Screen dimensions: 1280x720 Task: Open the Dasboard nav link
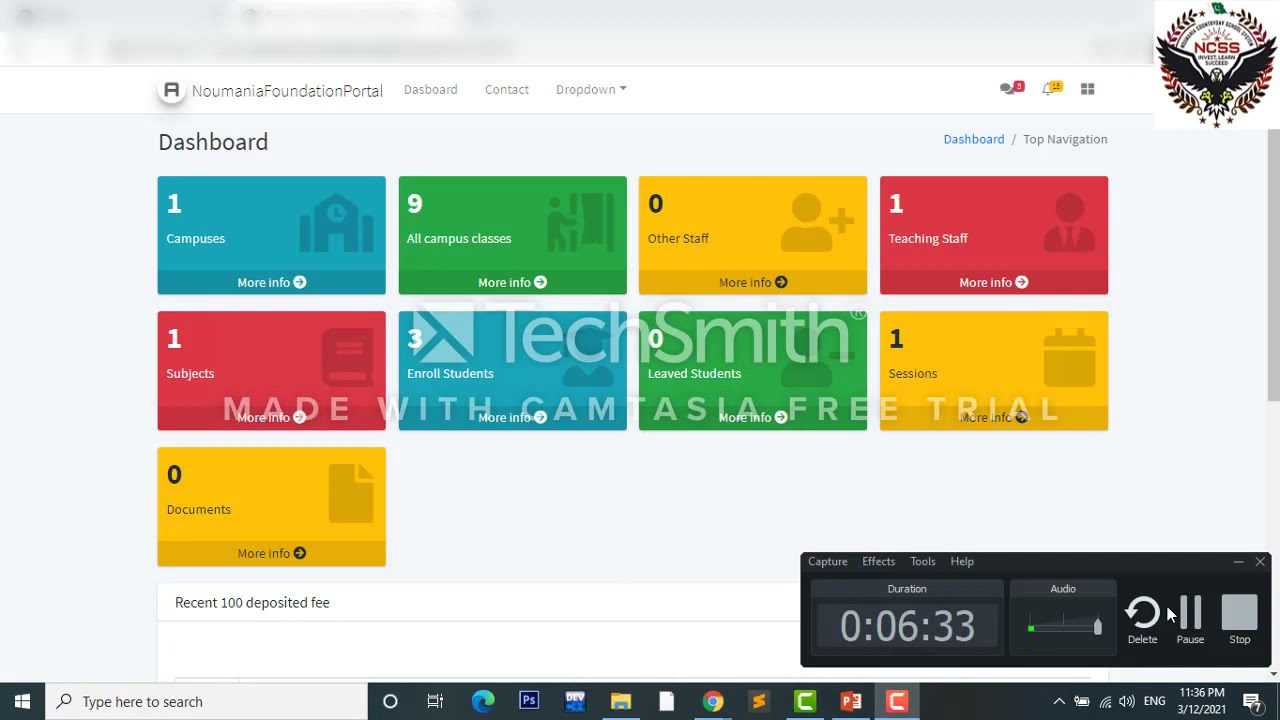coord(430,90)
